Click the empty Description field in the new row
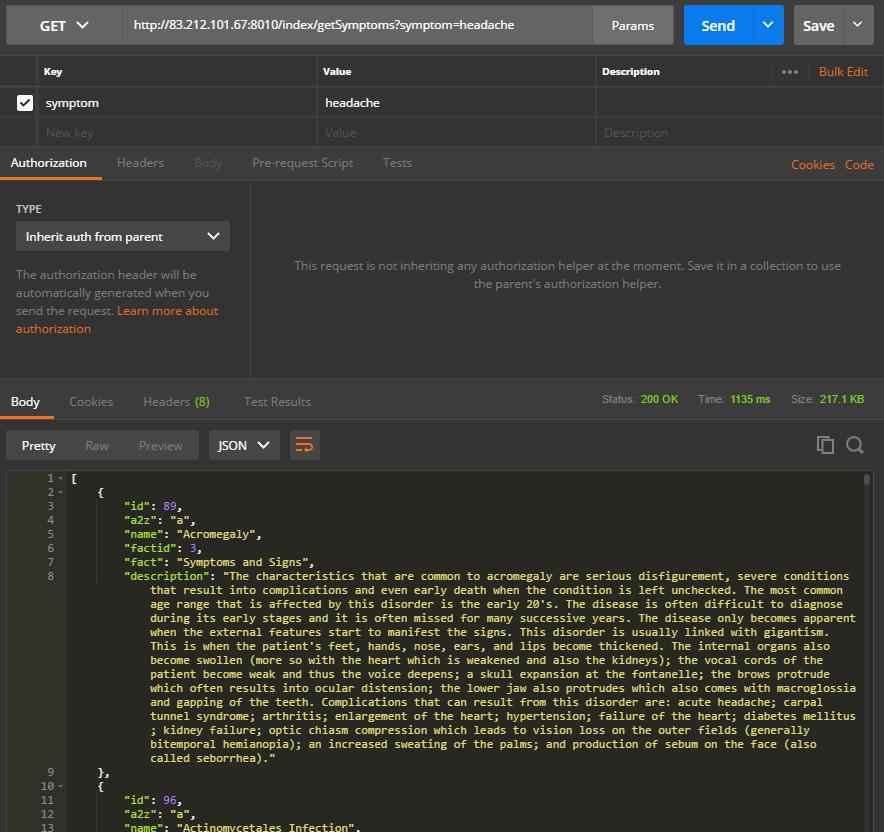The image size is (884, 832). [739, 133]
